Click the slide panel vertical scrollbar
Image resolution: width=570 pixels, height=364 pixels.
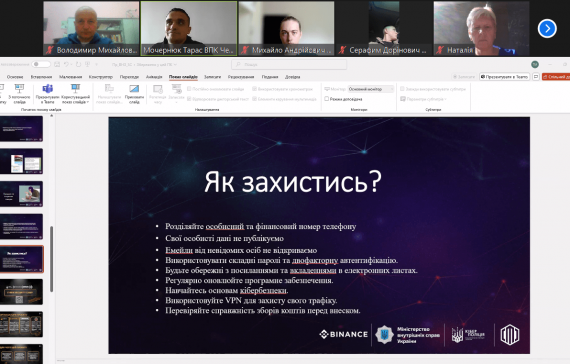(52, 259)
